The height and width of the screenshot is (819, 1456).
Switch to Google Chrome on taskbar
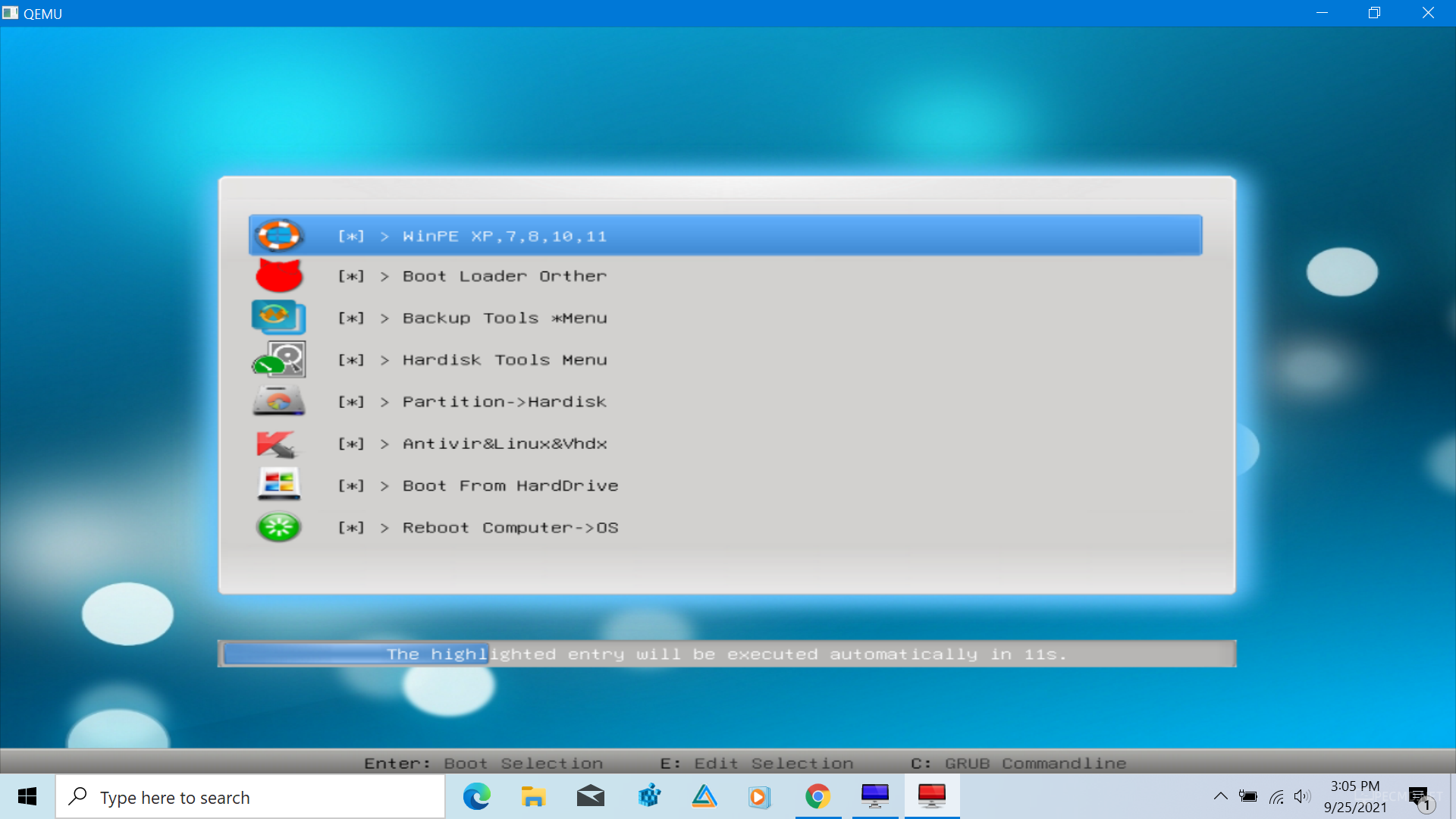click(817, 796)
